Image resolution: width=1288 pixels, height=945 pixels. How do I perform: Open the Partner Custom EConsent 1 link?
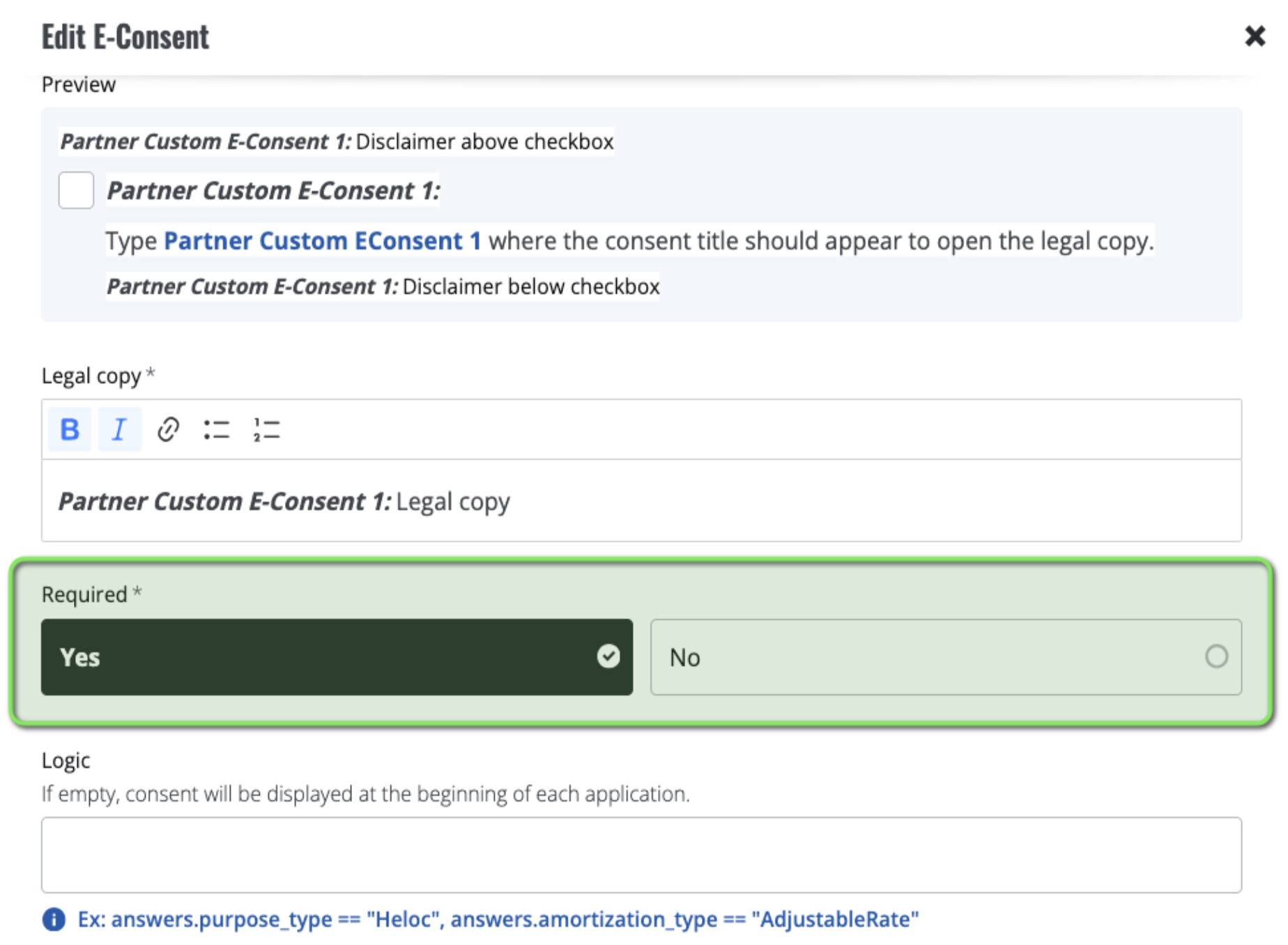[x=322, y=241]
